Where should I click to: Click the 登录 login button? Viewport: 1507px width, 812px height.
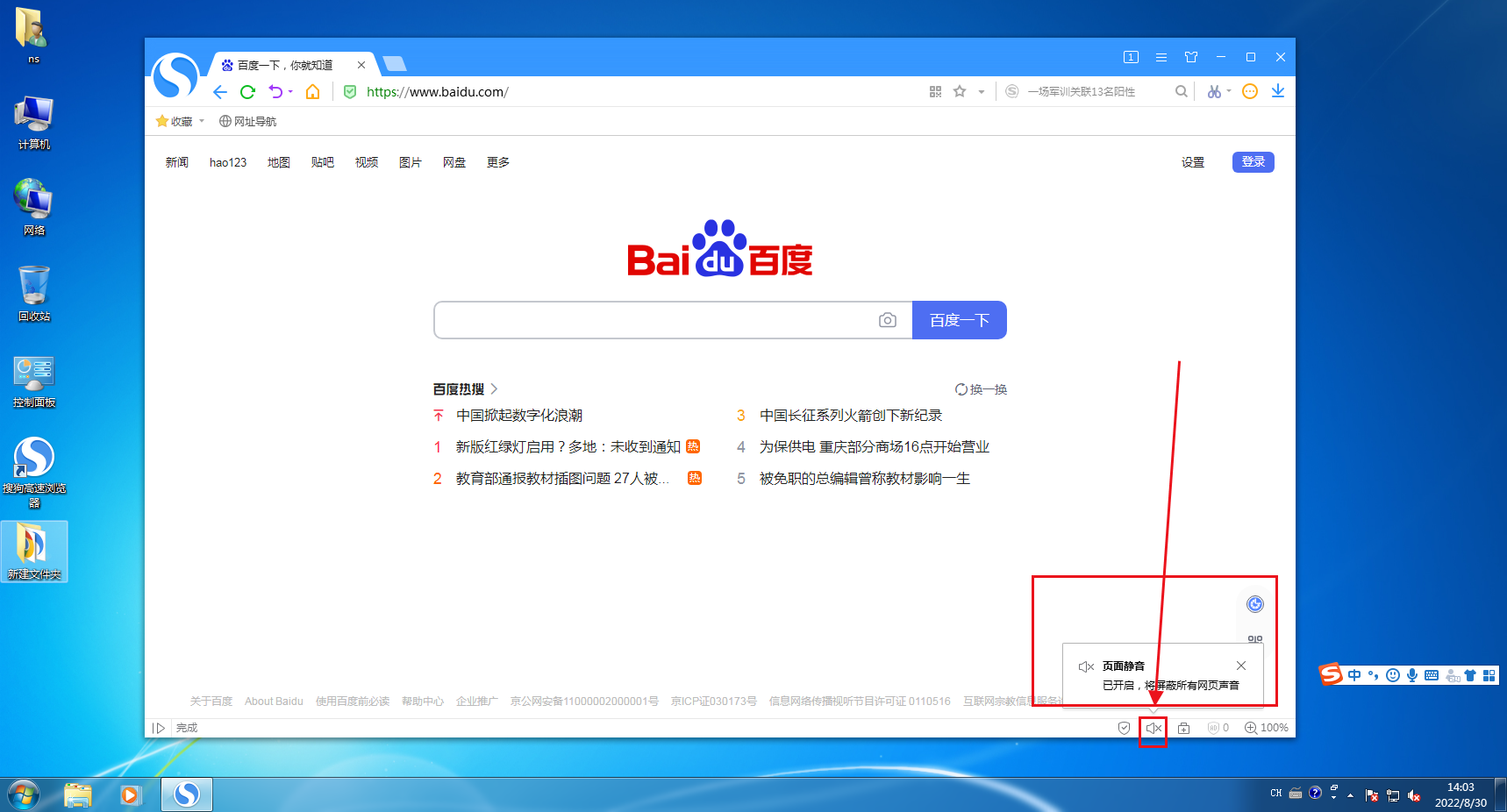tap(1253, 161)
